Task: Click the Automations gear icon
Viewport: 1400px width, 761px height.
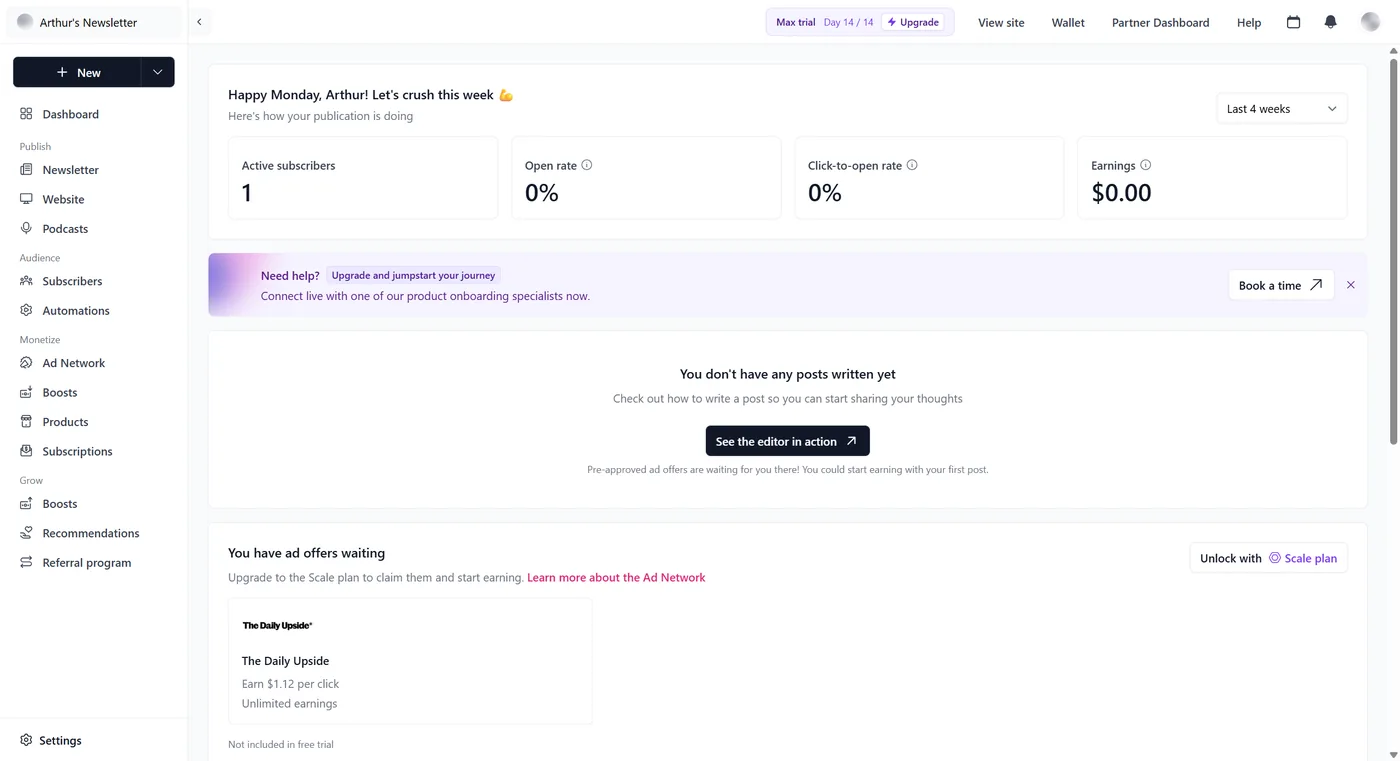Action: click(26, 310)
